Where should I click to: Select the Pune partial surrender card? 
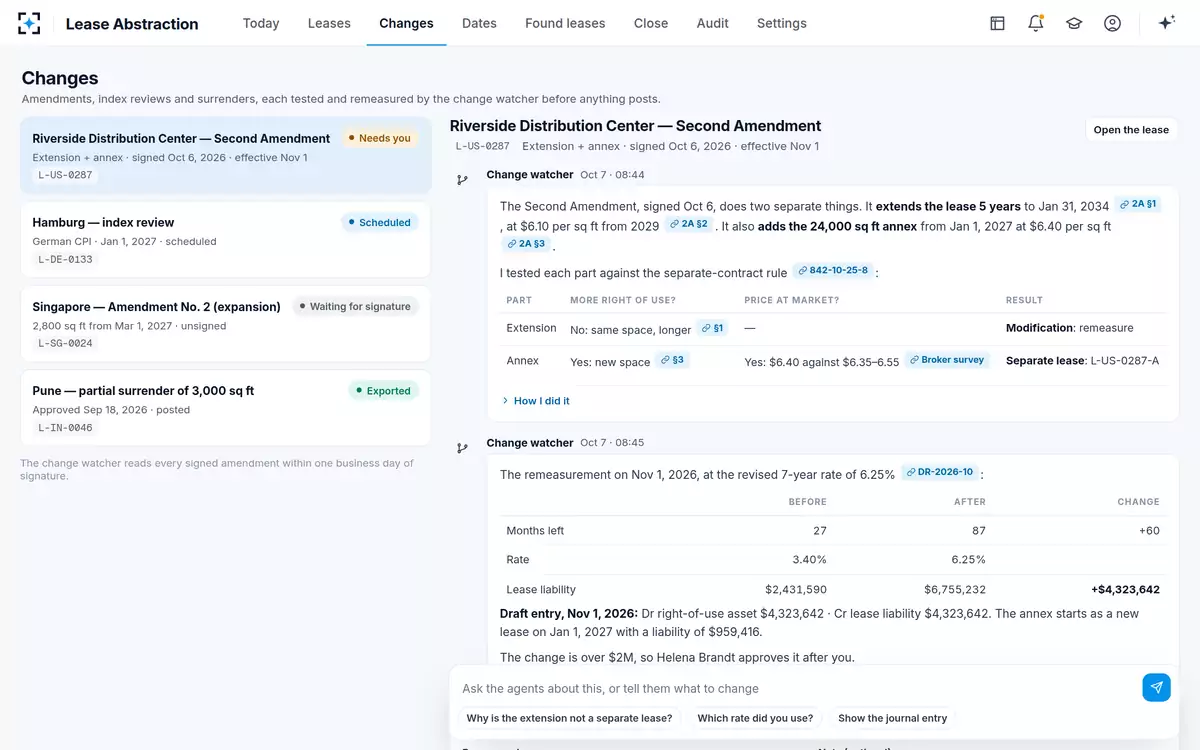tap(226, 408)
